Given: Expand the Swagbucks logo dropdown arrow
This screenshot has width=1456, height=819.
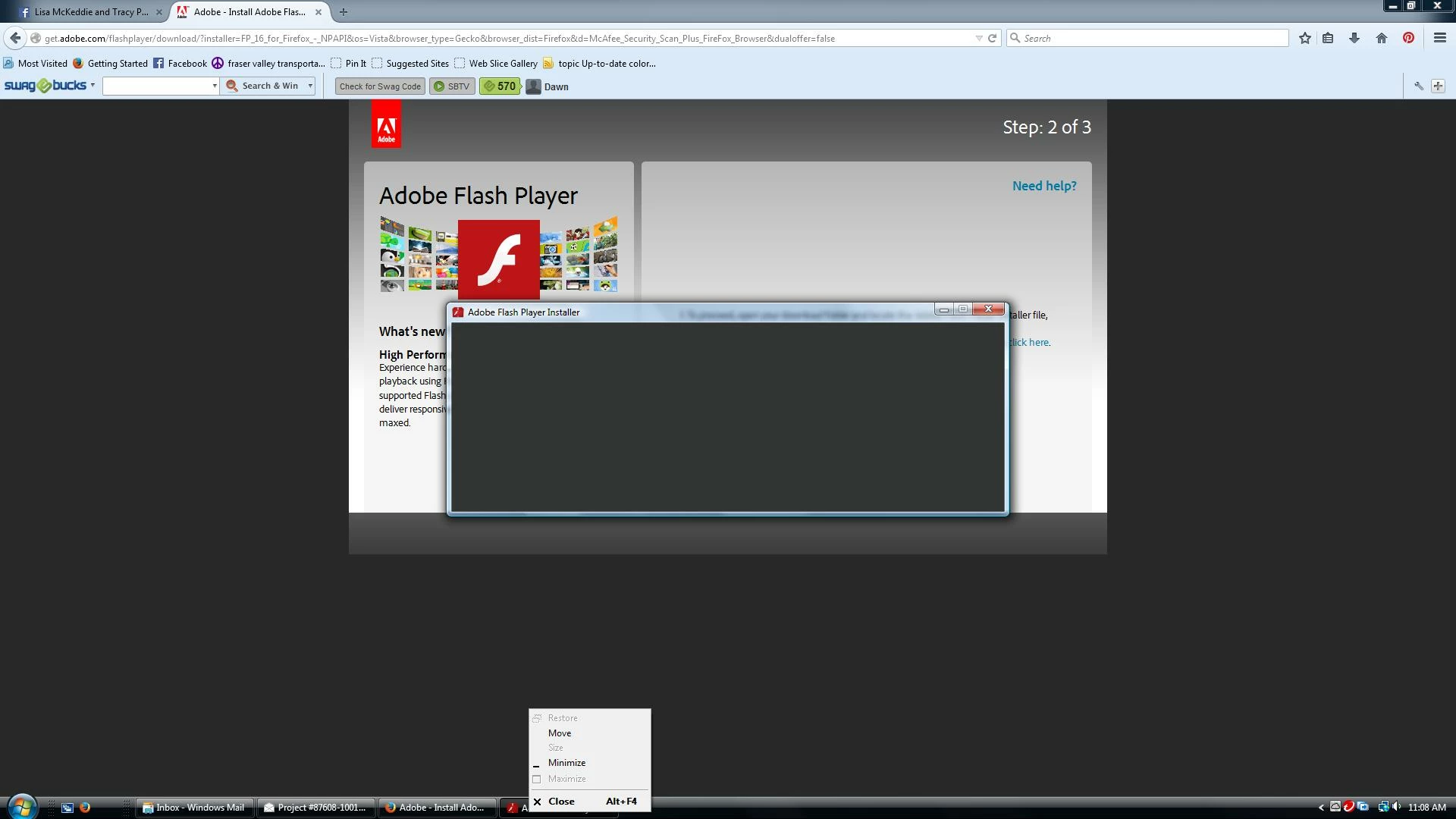Looking at the screenshot, I should coord(93,85).
